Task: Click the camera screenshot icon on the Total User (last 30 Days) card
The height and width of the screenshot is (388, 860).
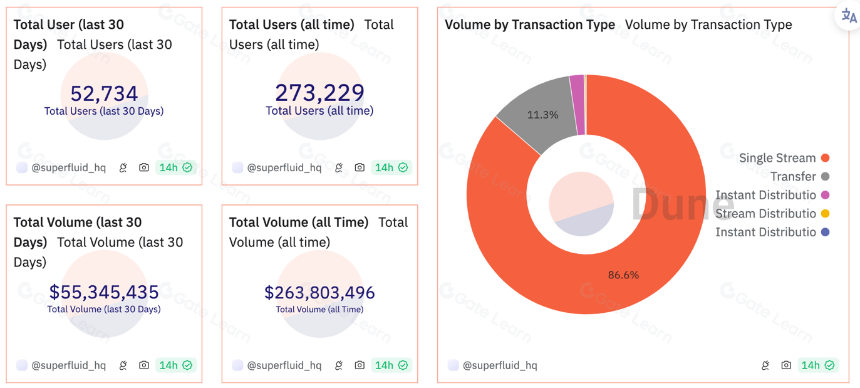Action: [144, 167]
